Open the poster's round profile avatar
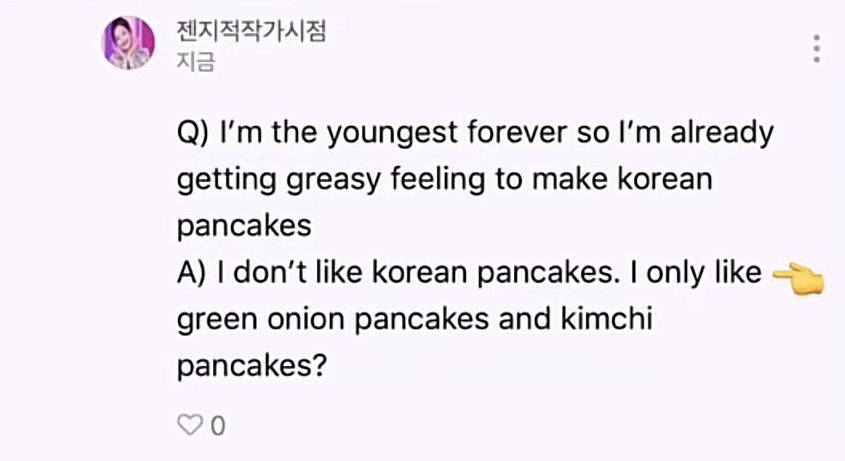 pyautogui.click(x=128, y=43)
